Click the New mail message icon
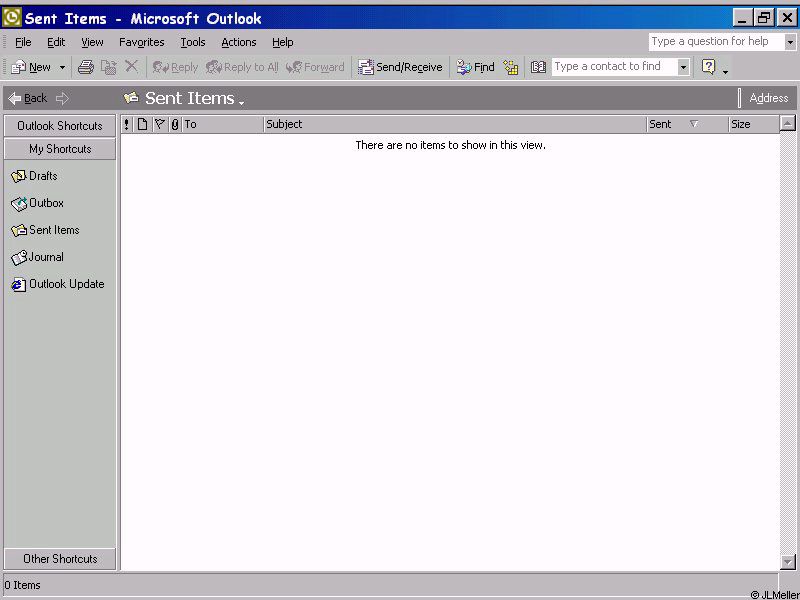 click(x=18, y=67)
